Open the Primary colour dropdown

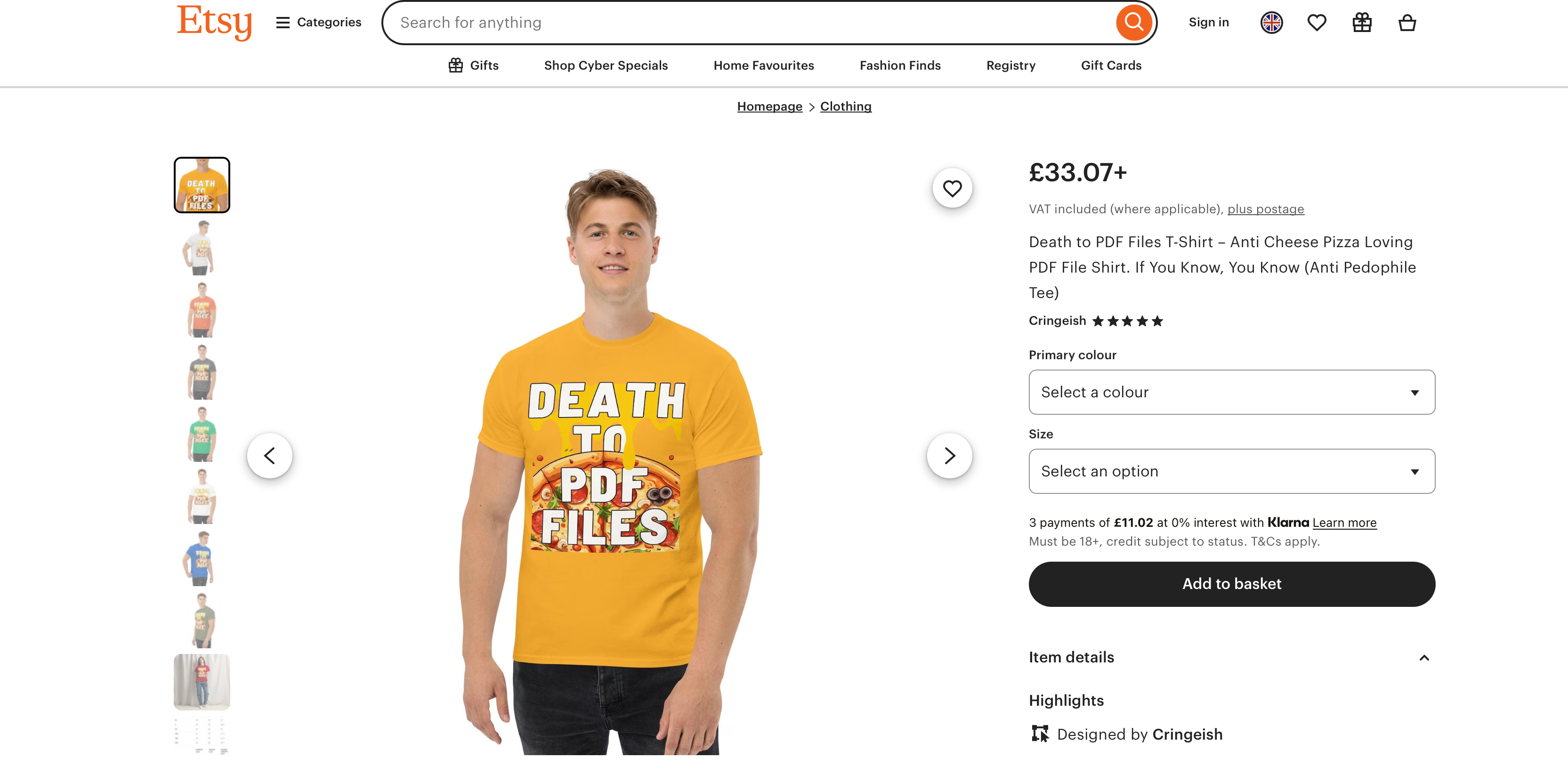pos(1231,393)
